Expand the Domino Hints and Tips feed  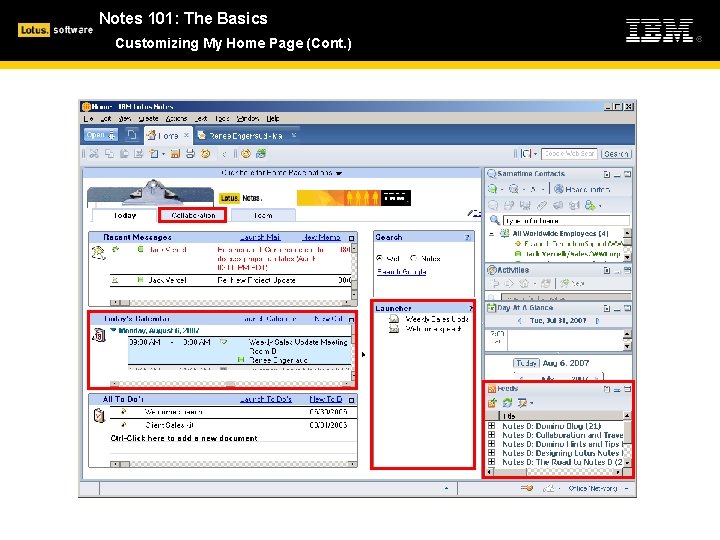[491, 444]
